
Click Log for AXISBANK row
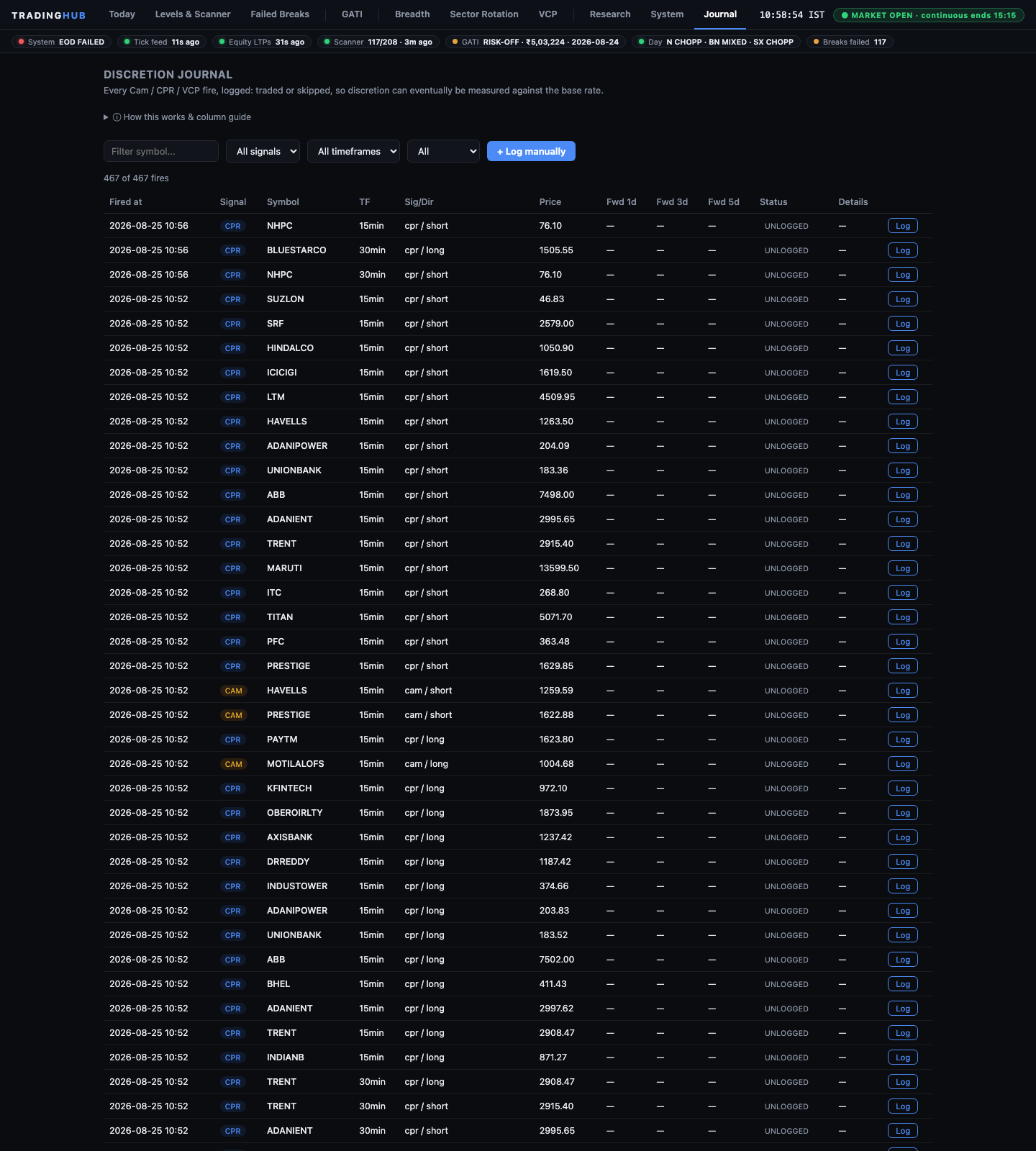click(x=903, y=837)
